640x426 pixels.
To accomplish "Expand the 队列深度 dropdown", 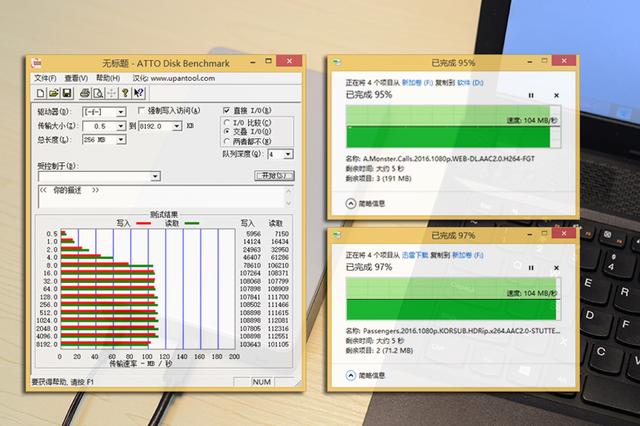I will coord(288,154).
